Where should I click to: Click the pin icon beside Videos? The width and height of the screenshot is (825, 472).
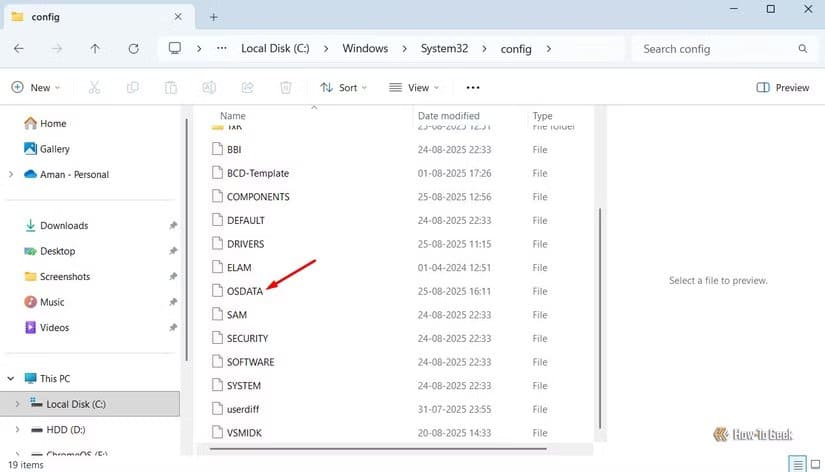(x=173, y=328)
